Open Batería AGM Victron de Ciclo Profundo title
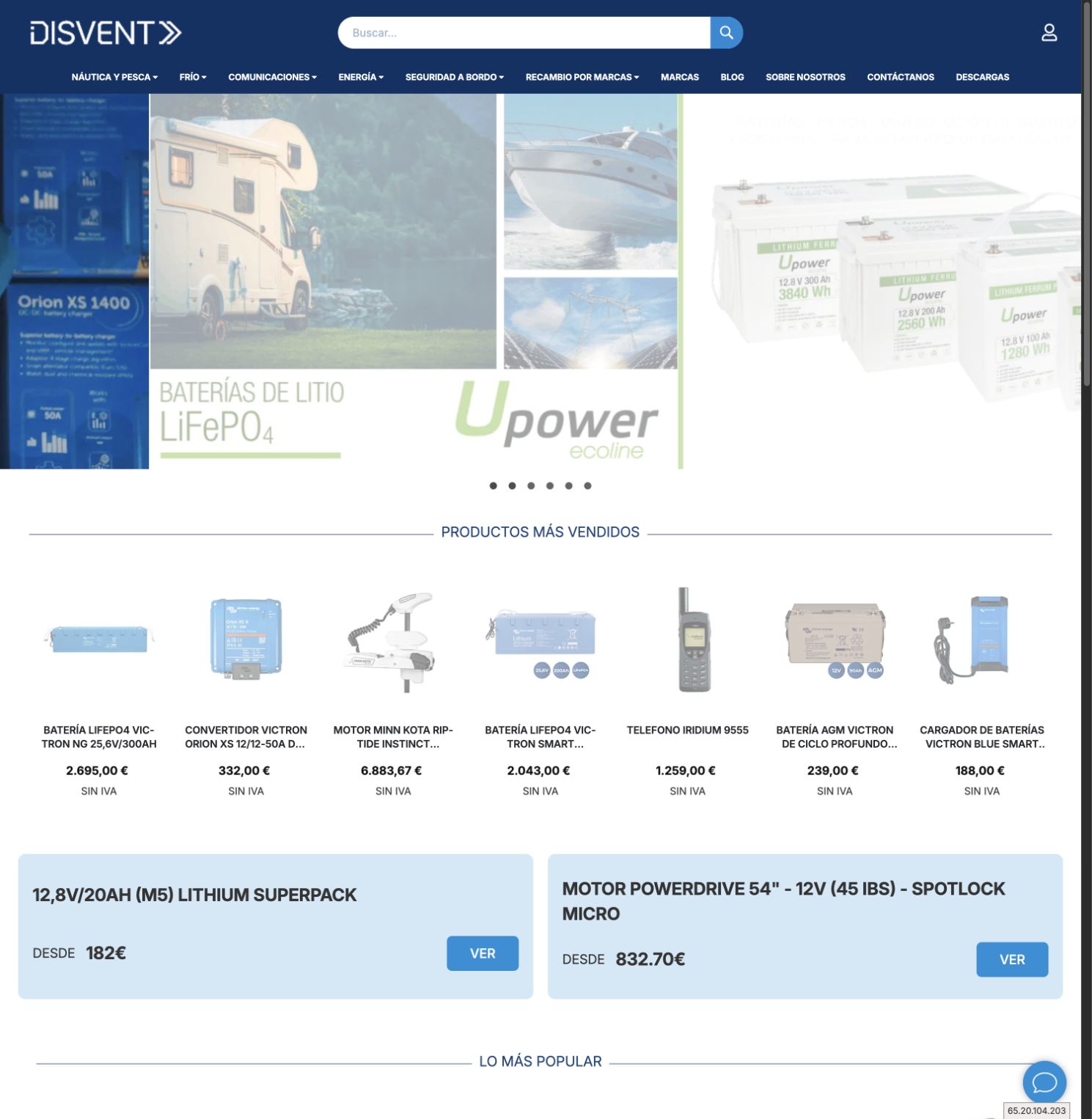Screen dimensions: 1092x1119 [835, 737]
